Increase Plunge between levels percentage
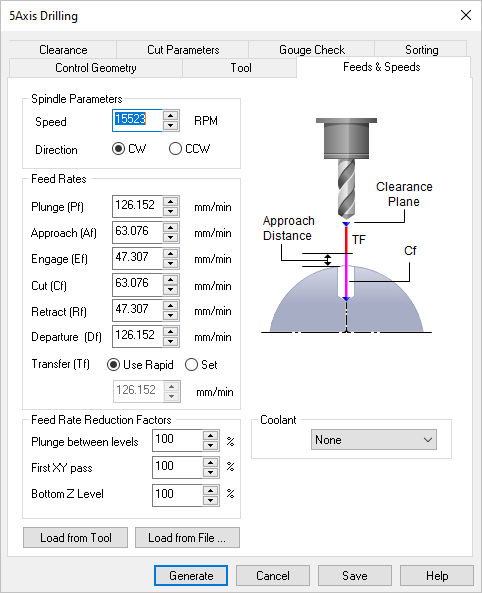The image size is (482, 593). coord(210,436)
